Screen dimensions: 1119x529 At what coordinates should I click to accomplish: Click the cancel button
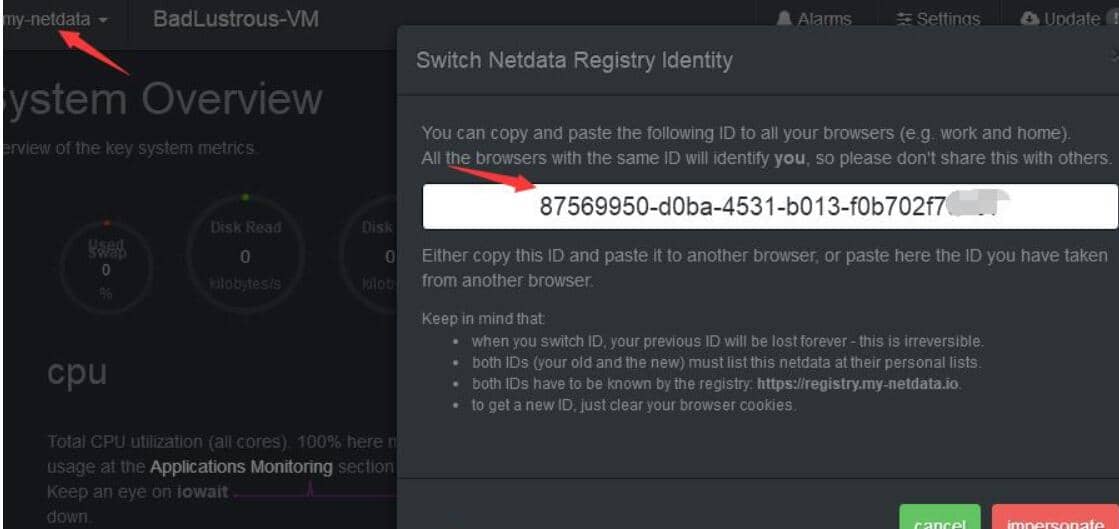coord(940,517)
